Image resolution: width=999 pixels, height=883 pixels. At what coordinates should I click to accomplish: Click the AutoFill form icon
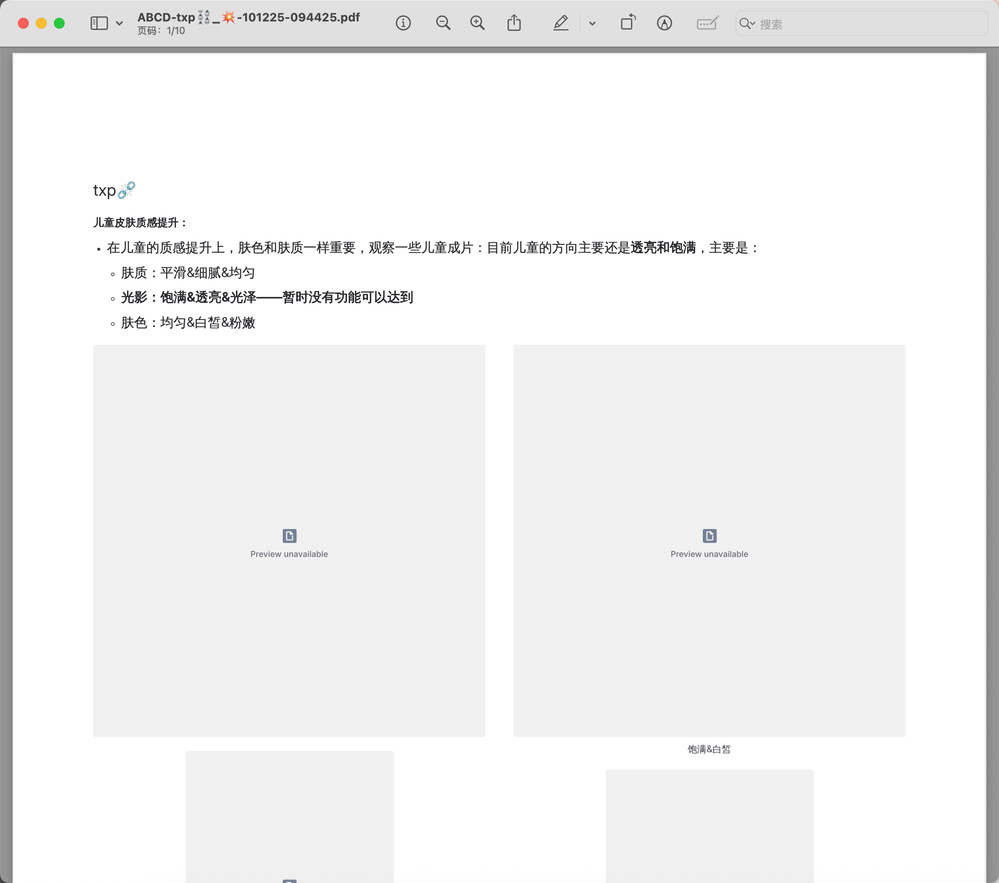pyautogui.click(x=708, y=22)
